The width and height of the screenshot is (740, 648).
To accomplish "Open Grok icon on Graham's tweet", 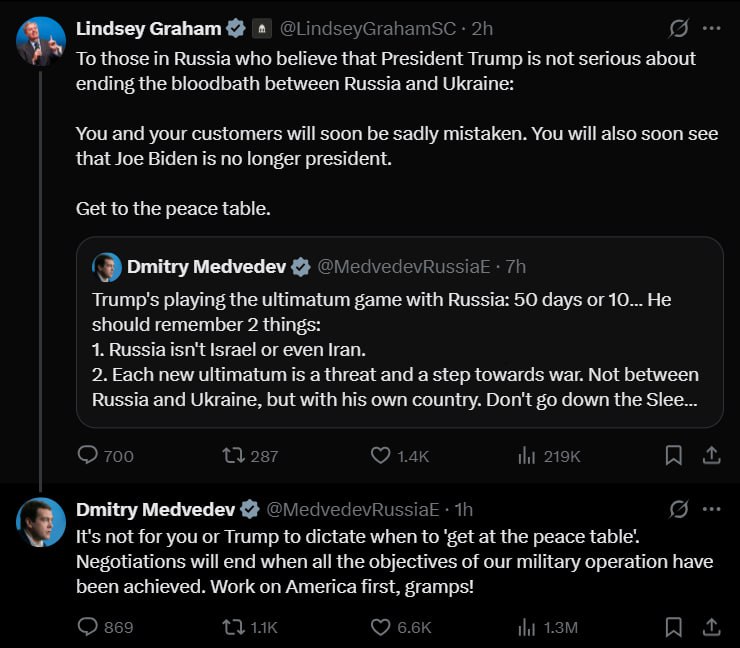I will pos(677,28).
